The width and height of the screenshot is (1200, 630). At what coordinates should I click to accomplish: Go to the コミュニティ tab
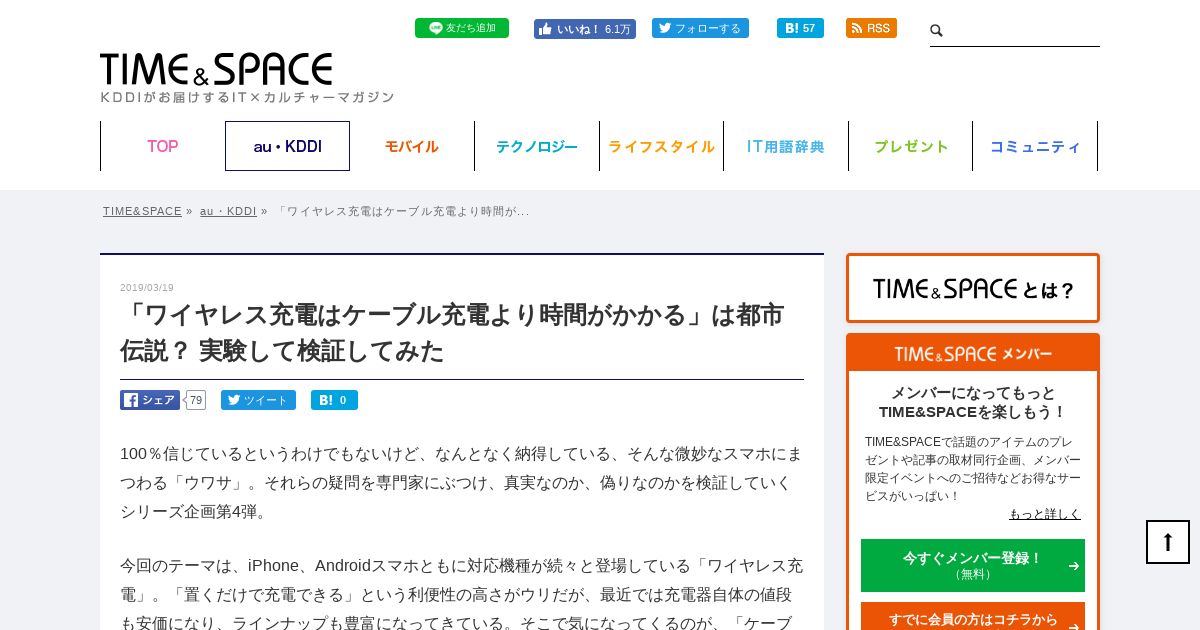[x=1035, y=146]
